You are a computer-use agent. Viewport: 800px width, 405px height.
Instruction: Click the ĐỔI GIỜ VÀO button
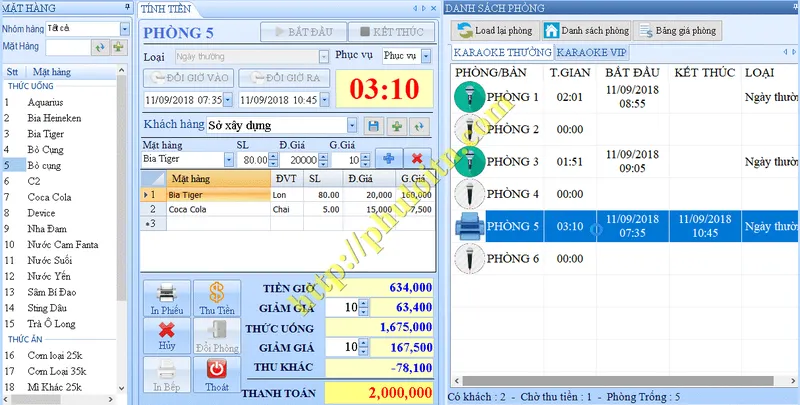pos(189,78)
